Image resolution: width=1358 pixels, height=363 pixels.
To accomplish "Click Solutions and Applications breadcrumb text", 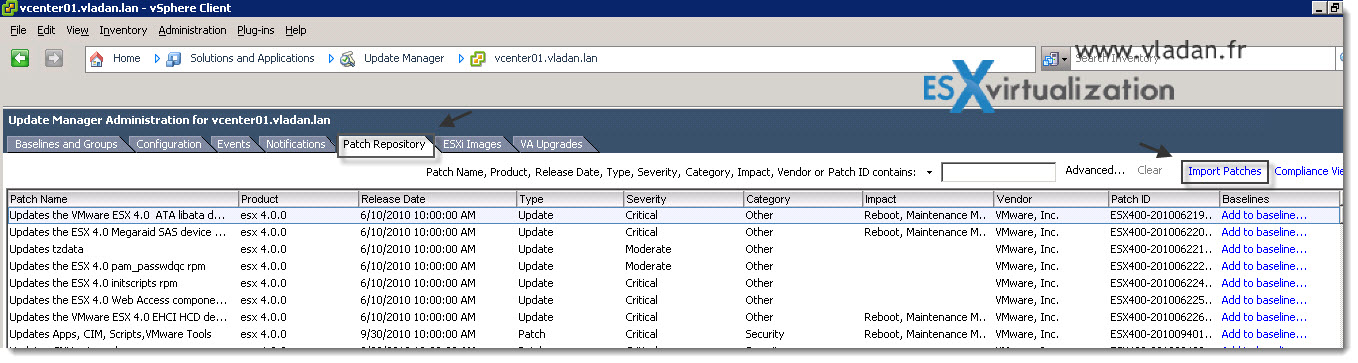I will click(252, 59).
